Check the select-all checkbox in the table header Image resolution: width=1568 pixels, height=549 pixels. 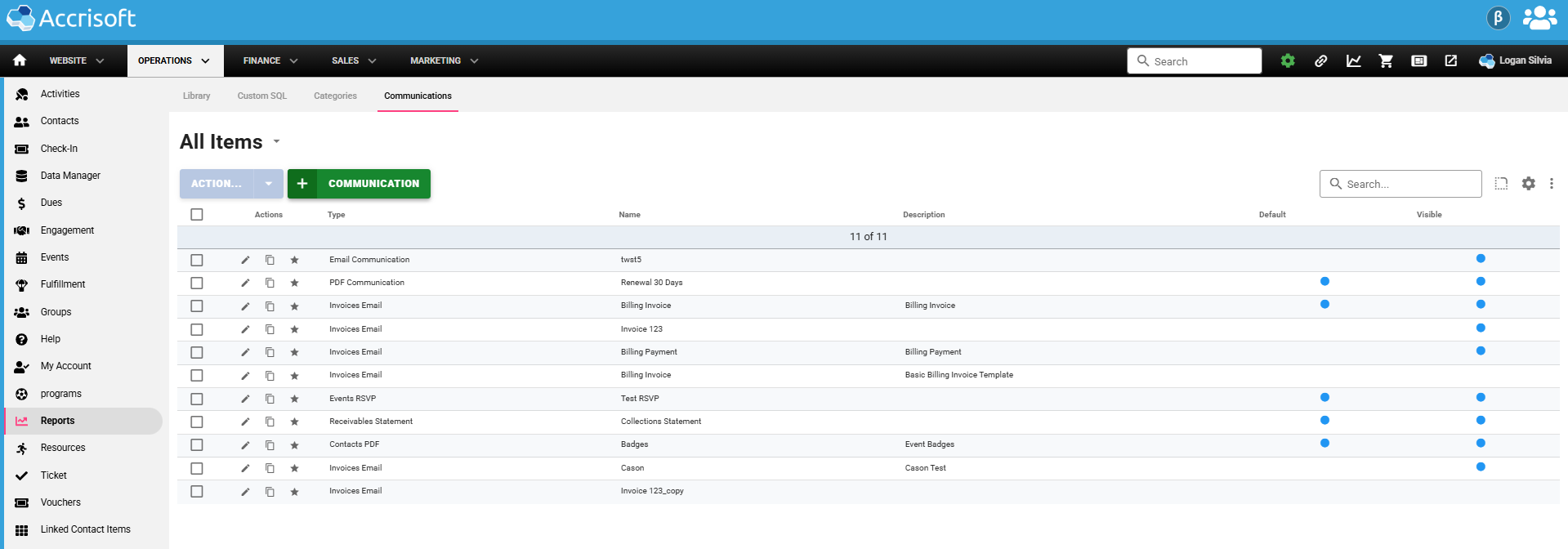pyautogui.click(x=197, y=215)
